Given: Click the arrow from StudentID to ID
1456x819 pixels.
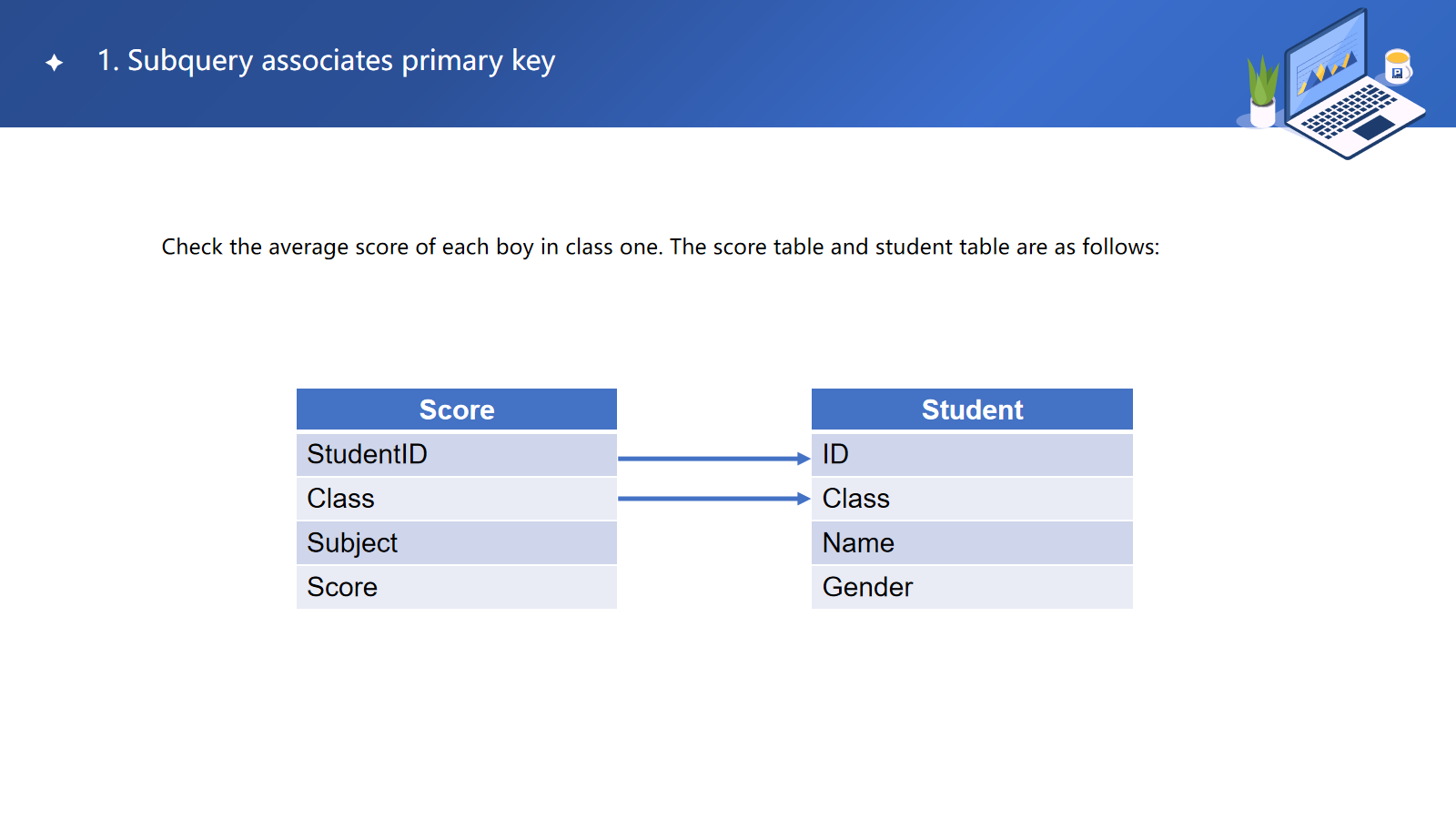Looking at the screenshot, I should [x=713, y=459].
